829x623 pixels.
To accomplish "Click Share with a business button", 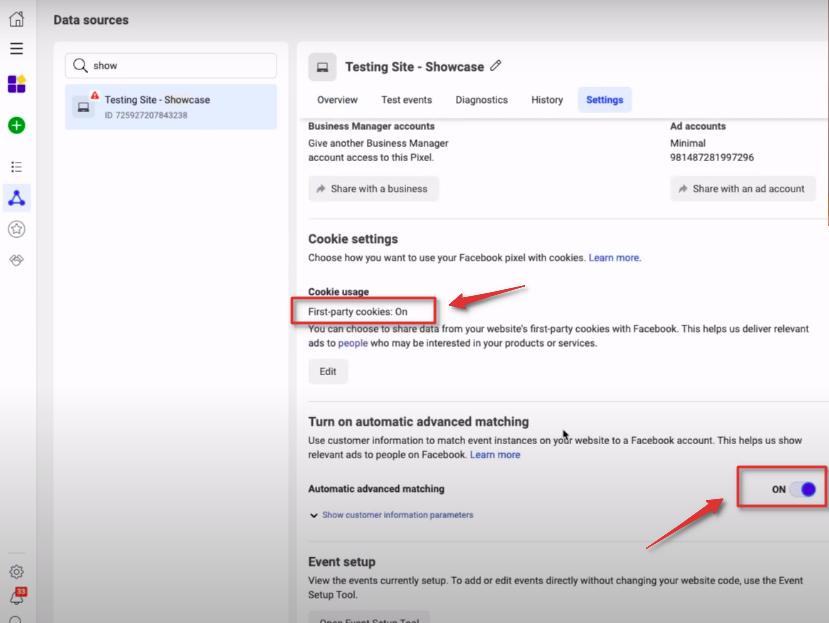I will point(373,189).
